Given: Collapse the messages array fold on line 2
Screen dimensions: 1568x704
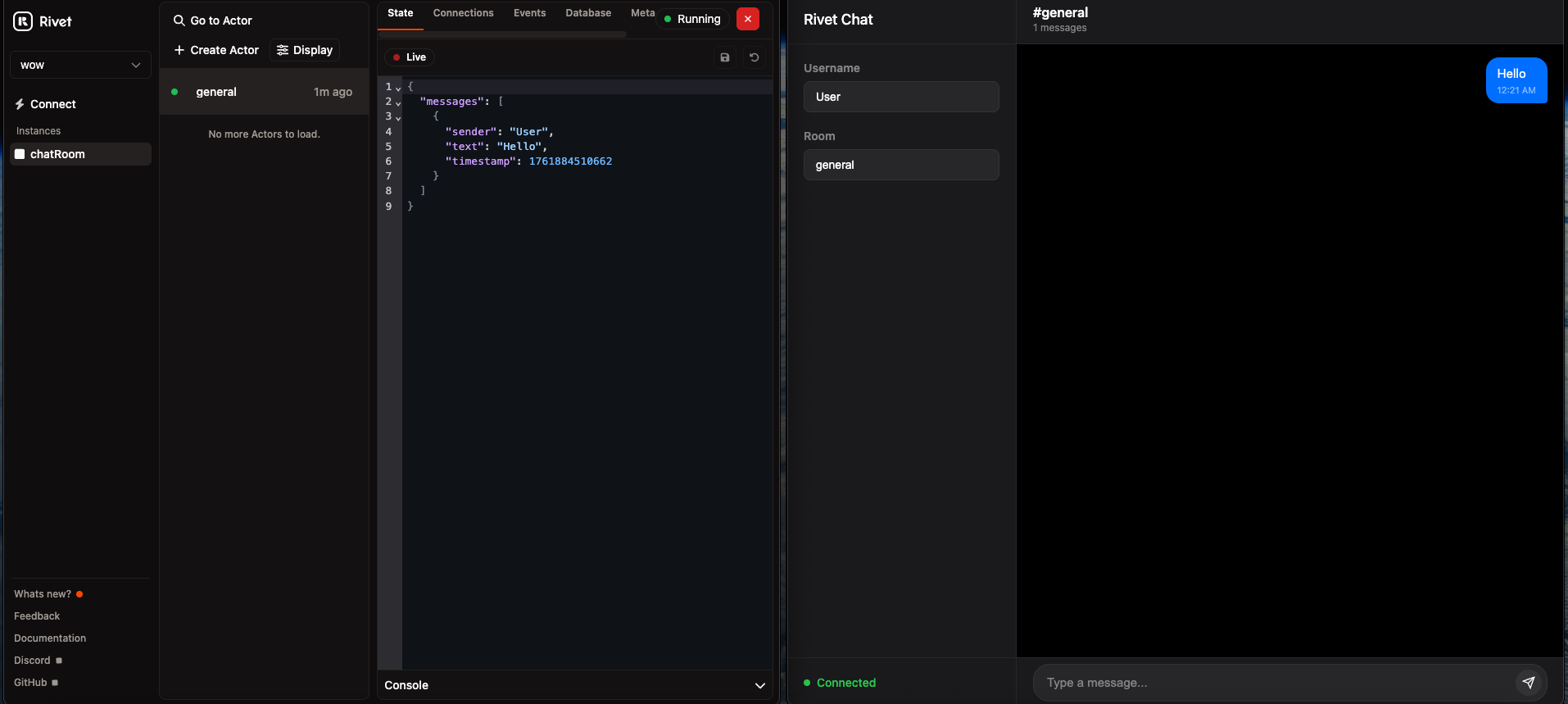Looking at the screenshot, I should coord(398,102).
